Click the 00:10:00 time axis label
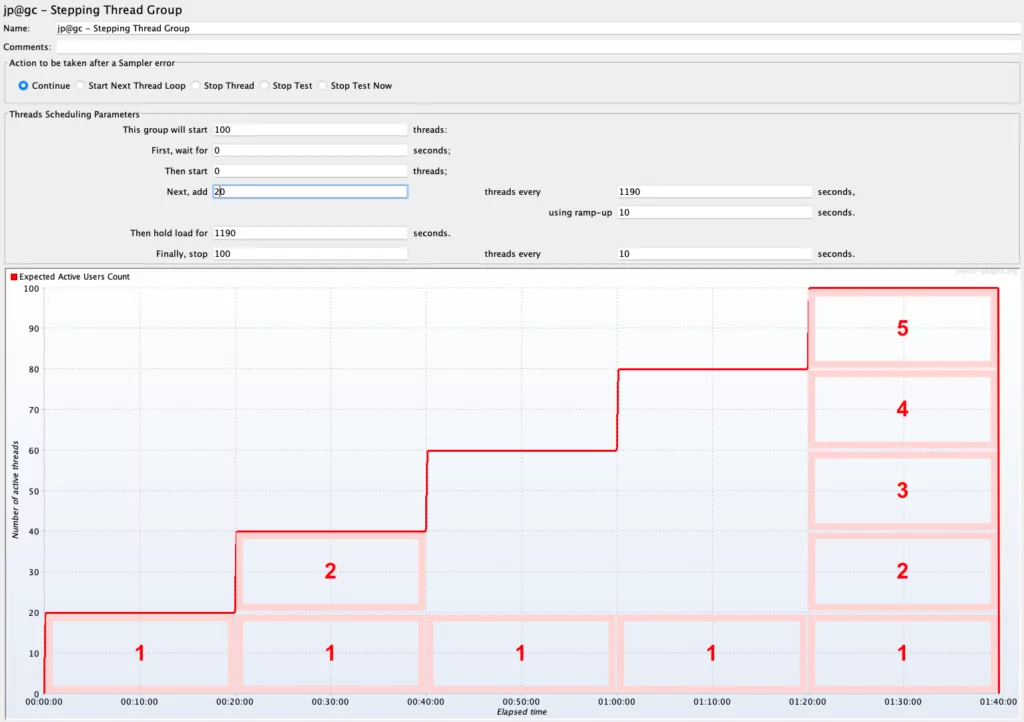Screen dimensions: 1024x722 point(139,702)
